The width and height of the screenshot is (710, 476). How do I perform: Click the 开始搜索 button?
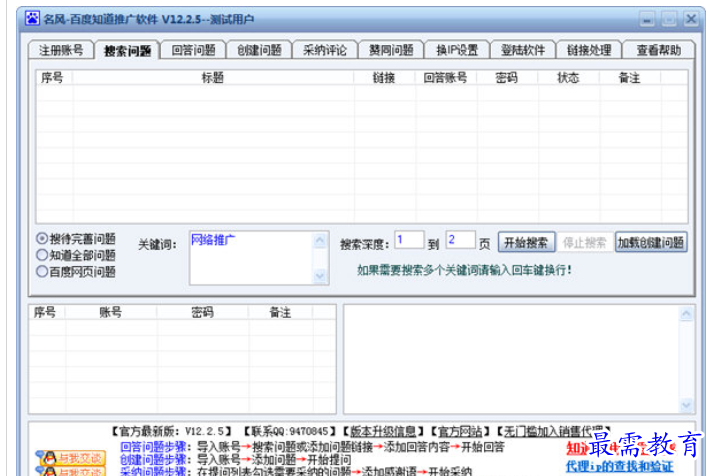click(x=526, y=243)
